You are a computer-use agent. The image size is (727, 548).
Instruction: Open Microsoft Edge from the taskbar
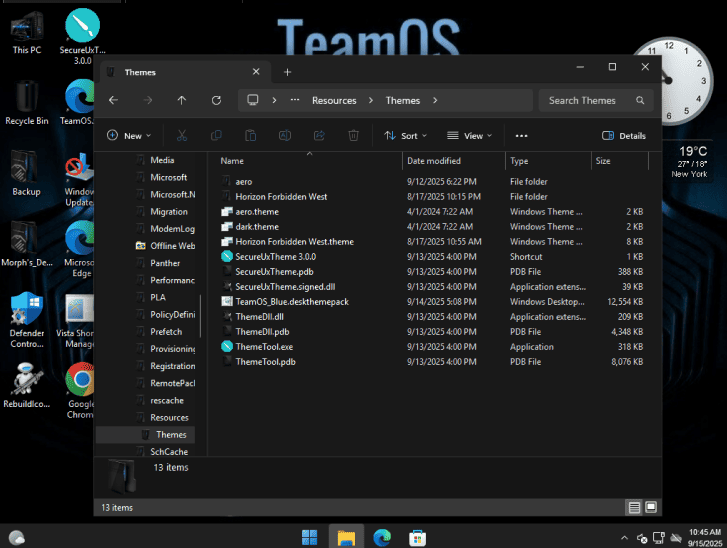point(382,537)
